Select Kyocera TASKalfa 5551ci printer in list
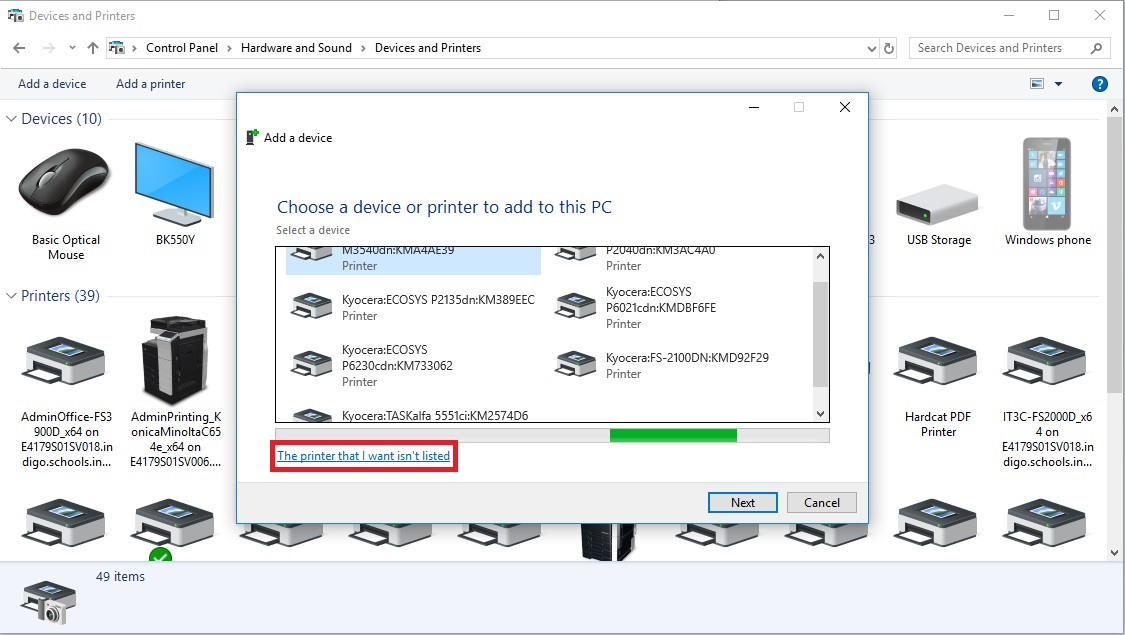 (x=413, y=415)
